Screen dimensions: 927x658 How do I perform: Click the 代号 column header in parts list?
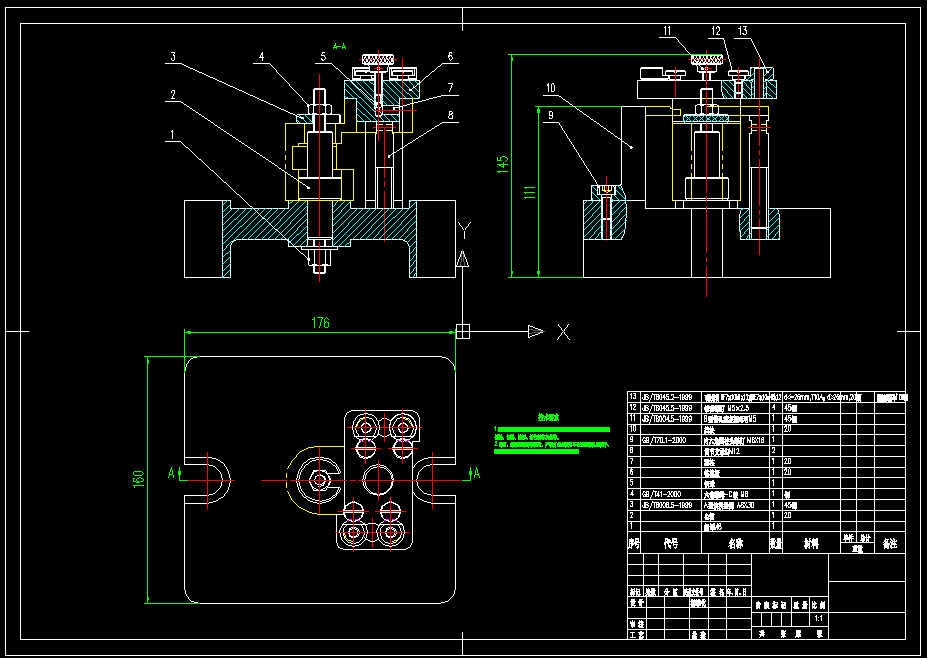[670, 544]
